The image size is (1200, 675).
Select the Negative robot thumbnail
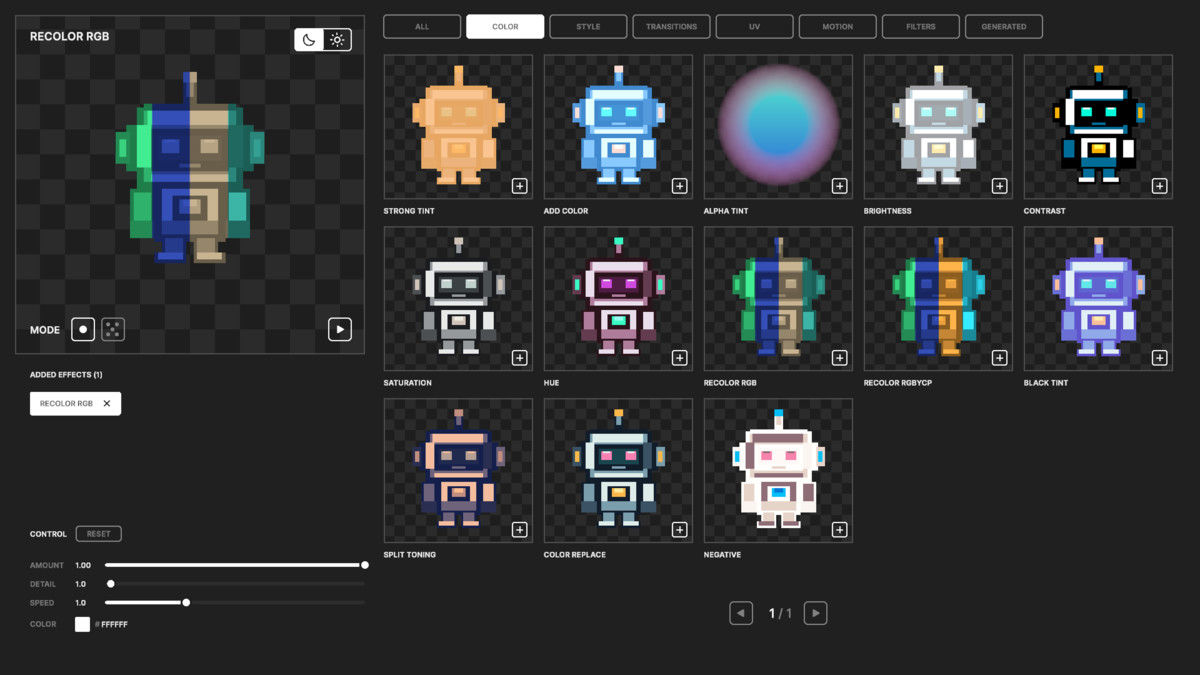pos(778,470)
